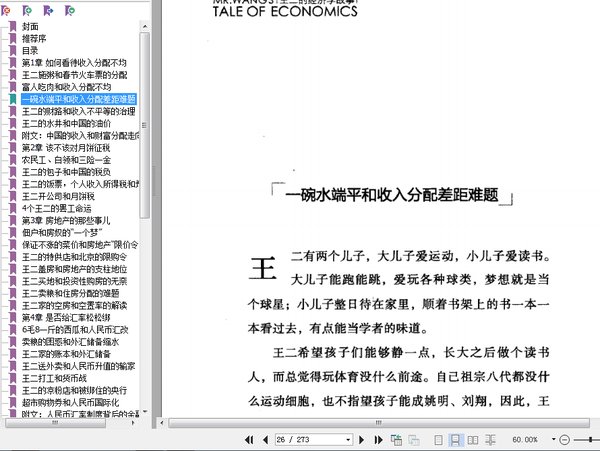Image resolution: width=600 pixels, height=451 pixels.
Task: Select bookmark 农民工、白领和三险一金
Action: tap(66, 160)
